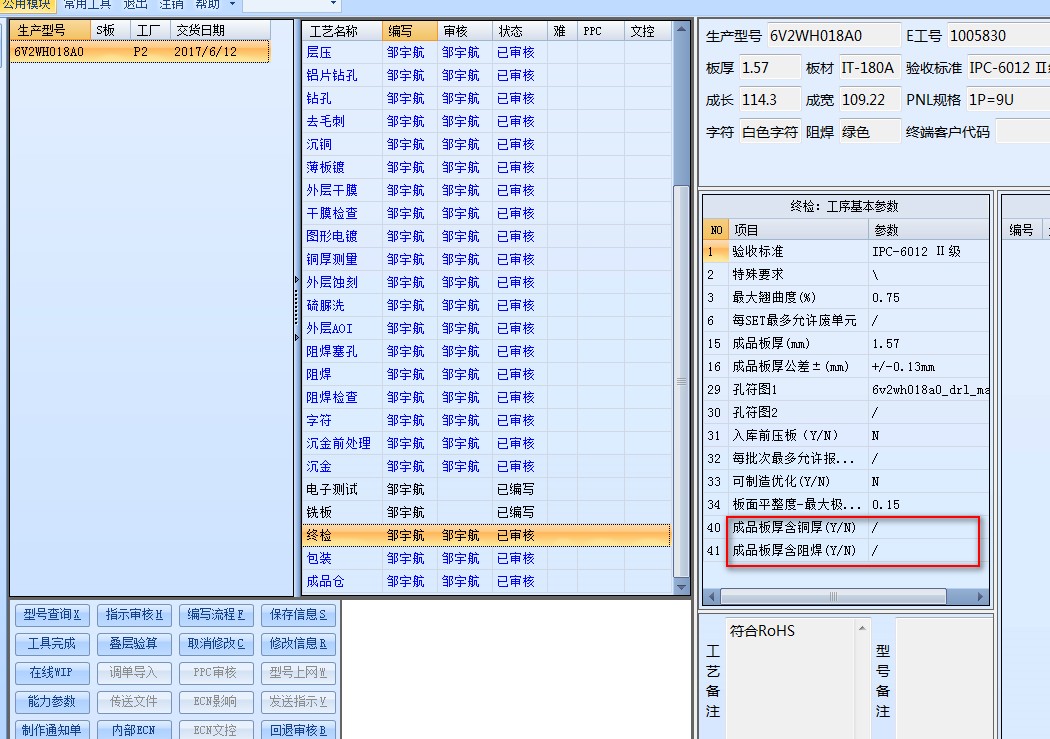Image resolution: width=1050 pixels, height=739 pixels.
Task: Click the 交货日期 column header
Action: (220, 30)
